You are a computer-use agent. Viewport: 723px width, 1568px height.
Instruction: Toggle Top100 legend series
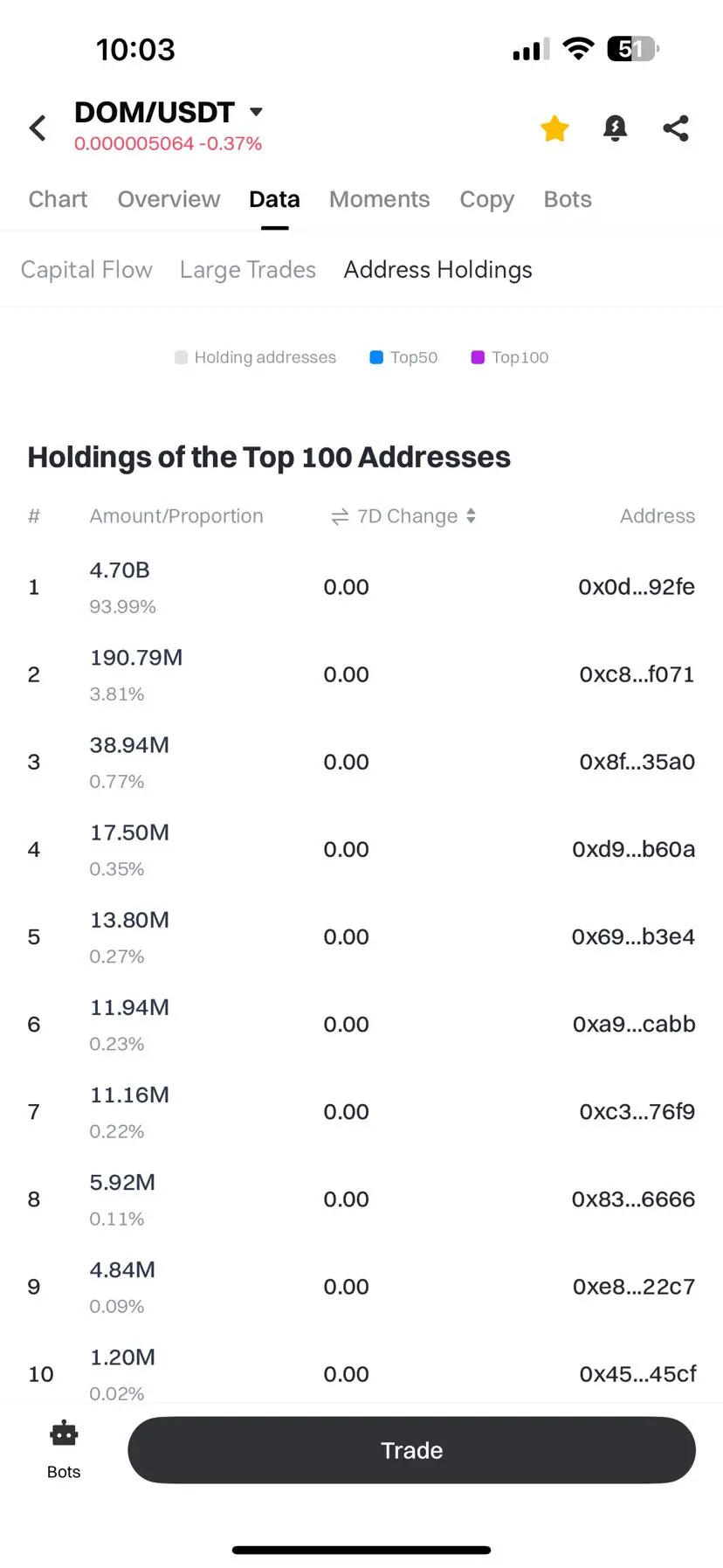click(x=510, y=357)
